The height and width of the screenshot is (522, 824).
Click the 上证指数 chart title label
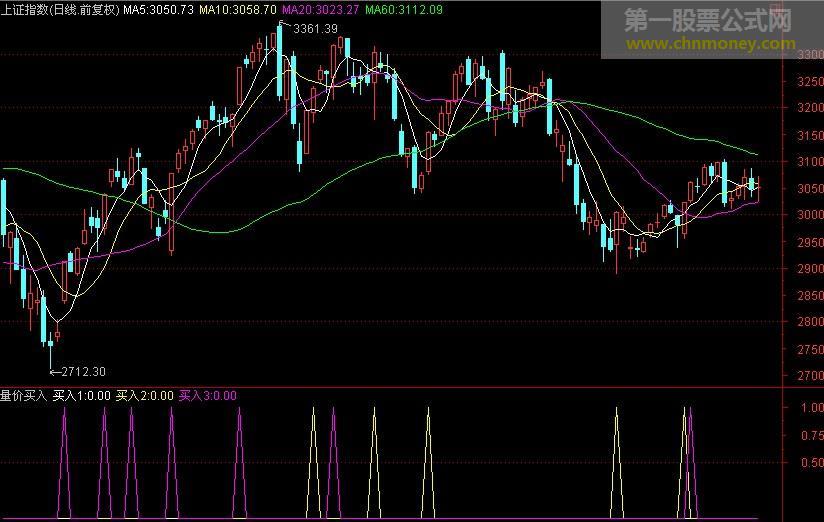60,8
